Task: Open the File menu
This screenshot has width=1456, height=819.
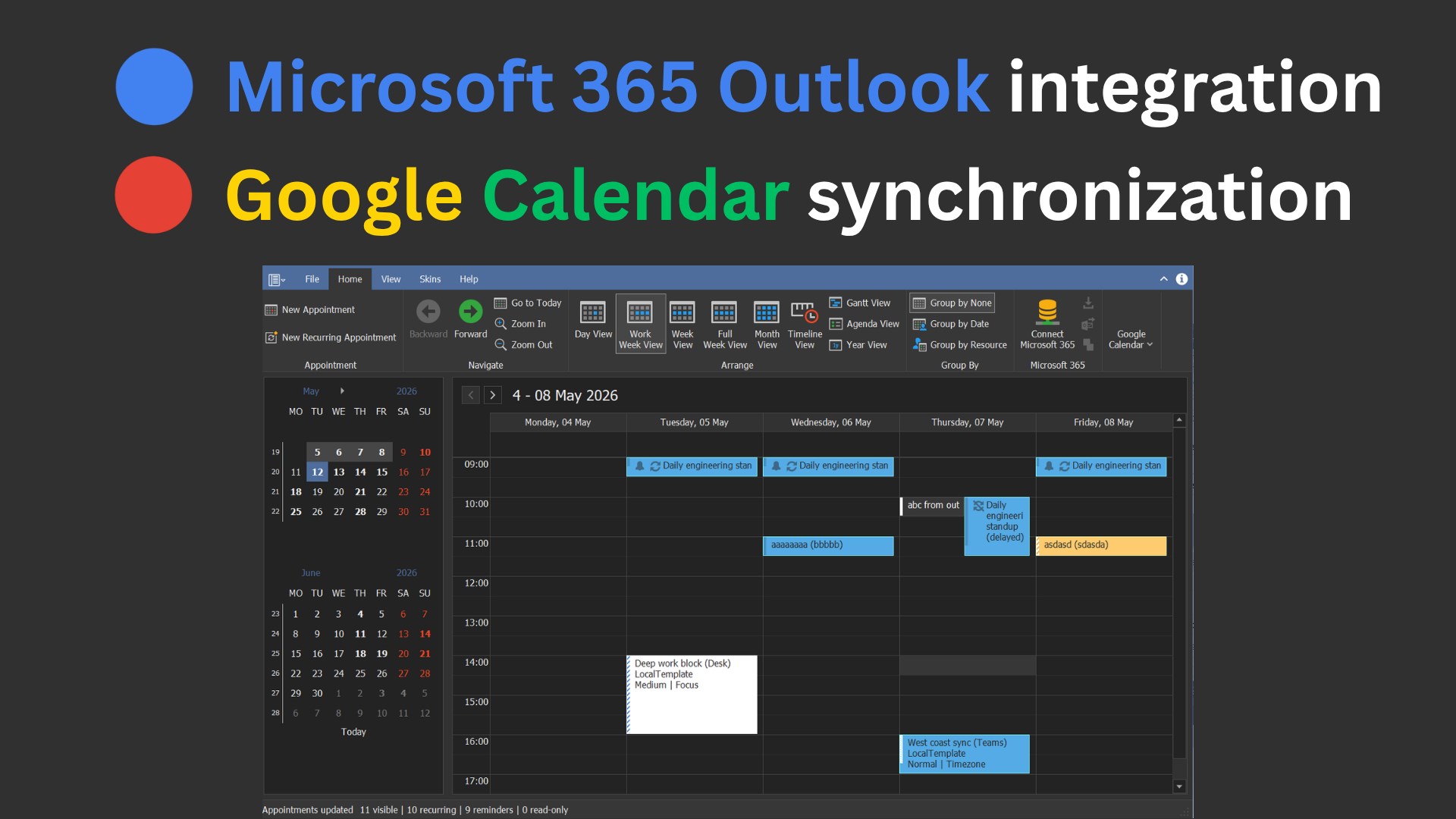Action: click(312, 279)
